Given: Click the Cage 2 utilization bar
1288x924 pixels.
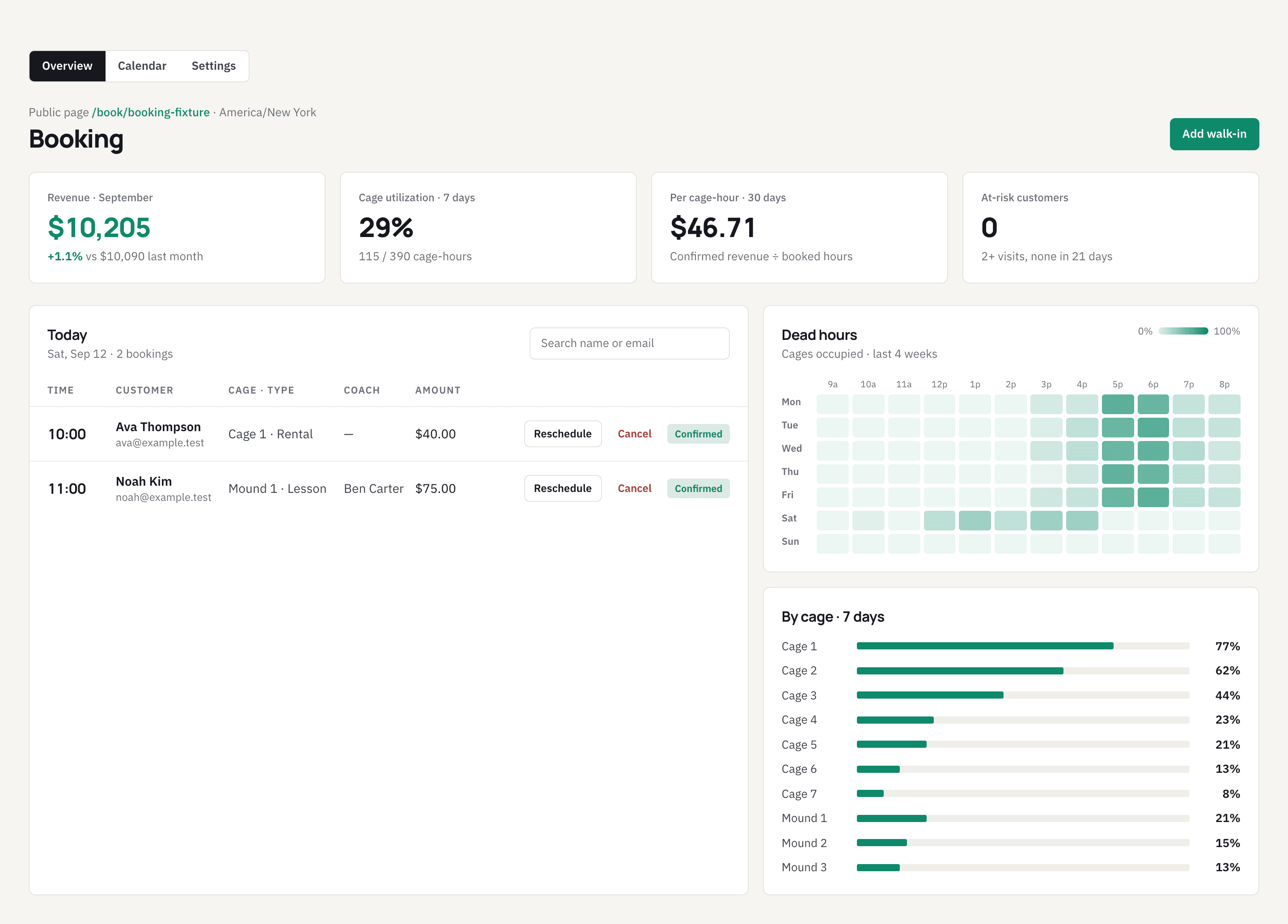Looking at the screenshot, I should click(1023, 671).
